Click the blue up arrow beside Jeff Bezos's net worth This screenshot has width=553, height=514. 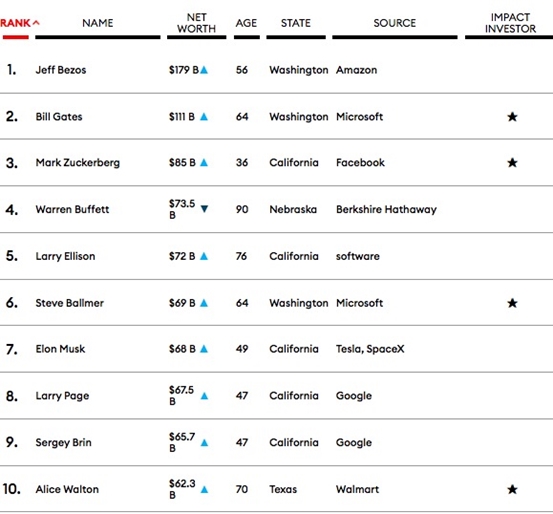(204, 70)
